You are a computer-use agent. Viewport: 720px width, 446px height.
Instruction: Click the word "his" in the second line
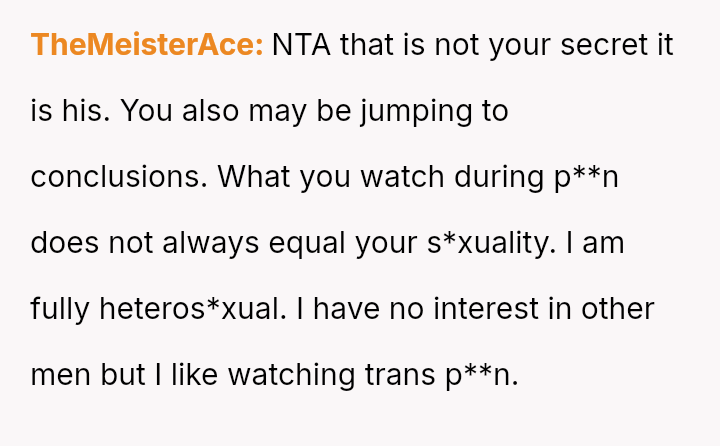pyautogui.click(x=82, y=111)
